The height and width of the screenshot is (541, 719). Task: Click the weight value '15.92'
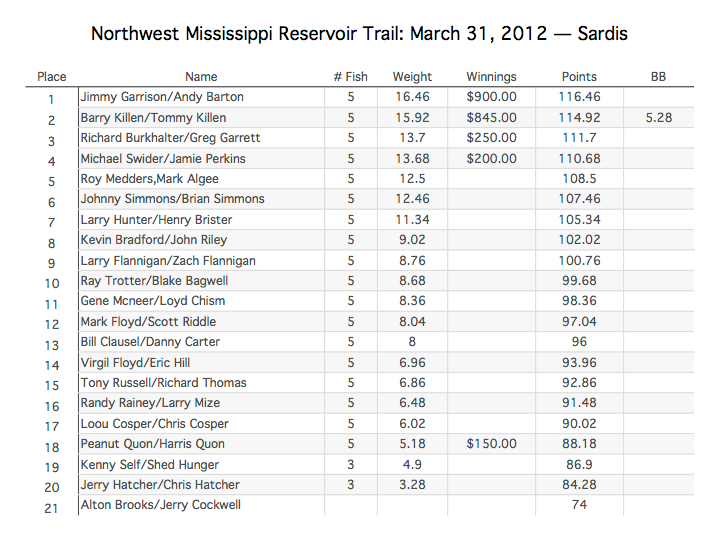(x=412, y=118)
